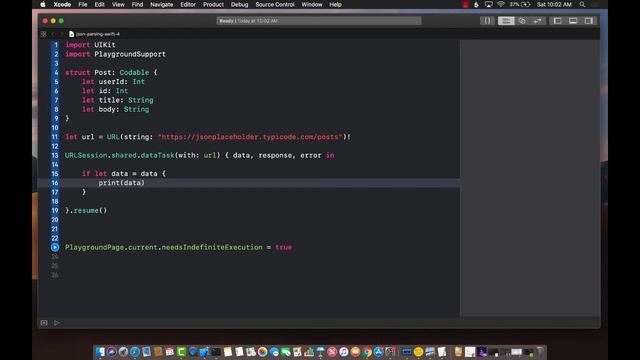
Task: Open the File menu
Action: click(83, 4)
